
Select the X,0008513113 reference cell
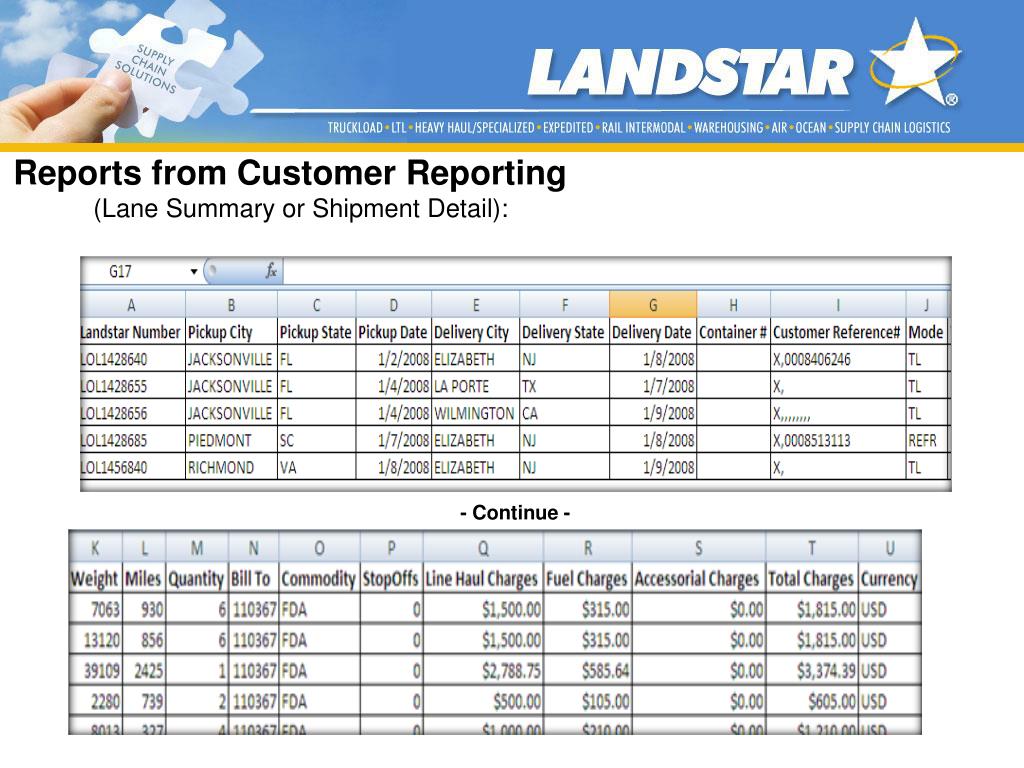(839, 441)
